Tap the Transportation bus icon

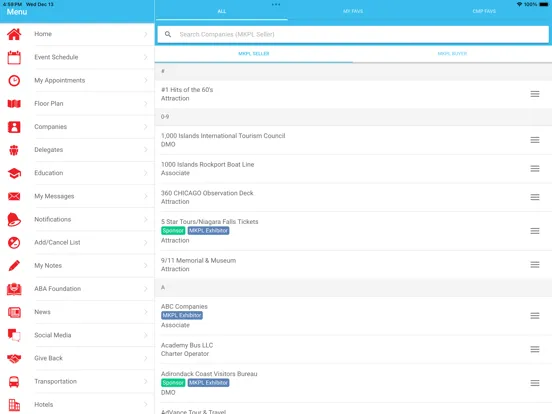click(14, 382)
